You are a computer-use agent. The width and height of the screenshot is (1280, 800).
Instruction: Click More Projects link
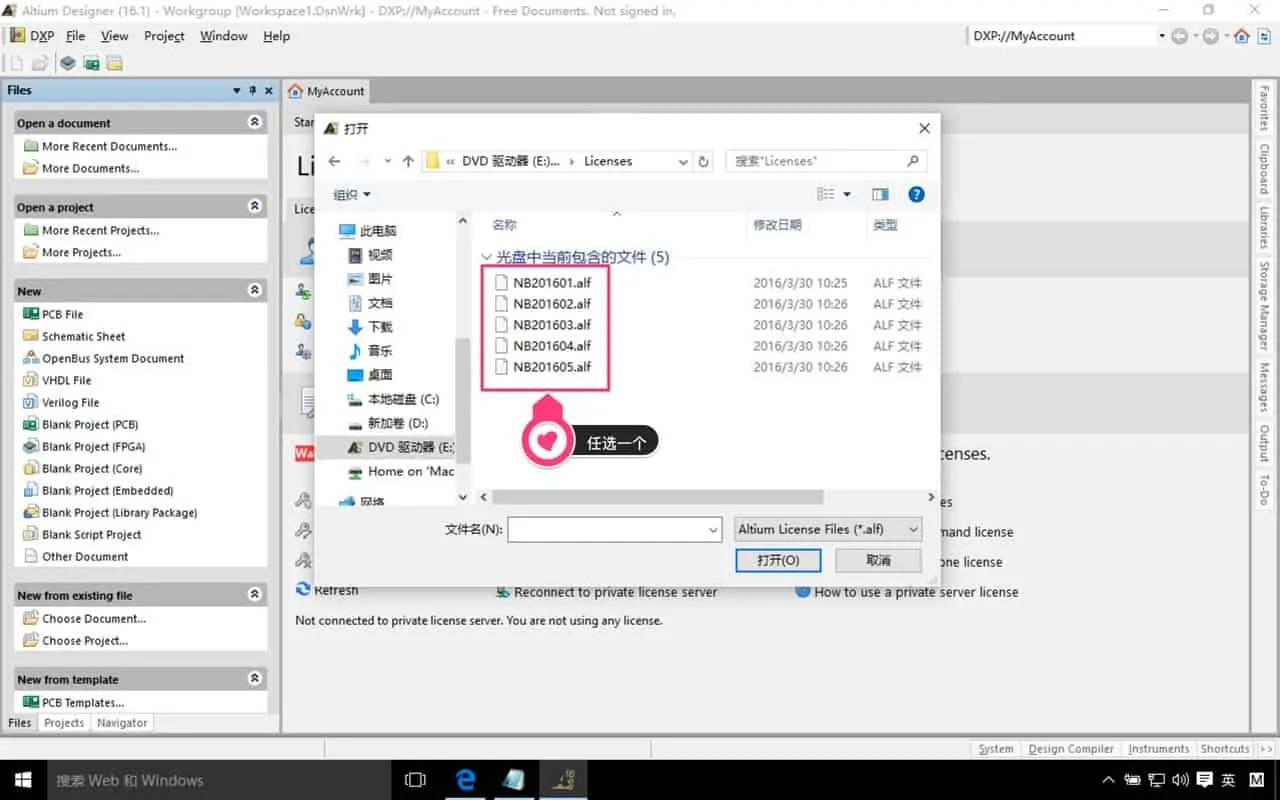tap(81, 252)
